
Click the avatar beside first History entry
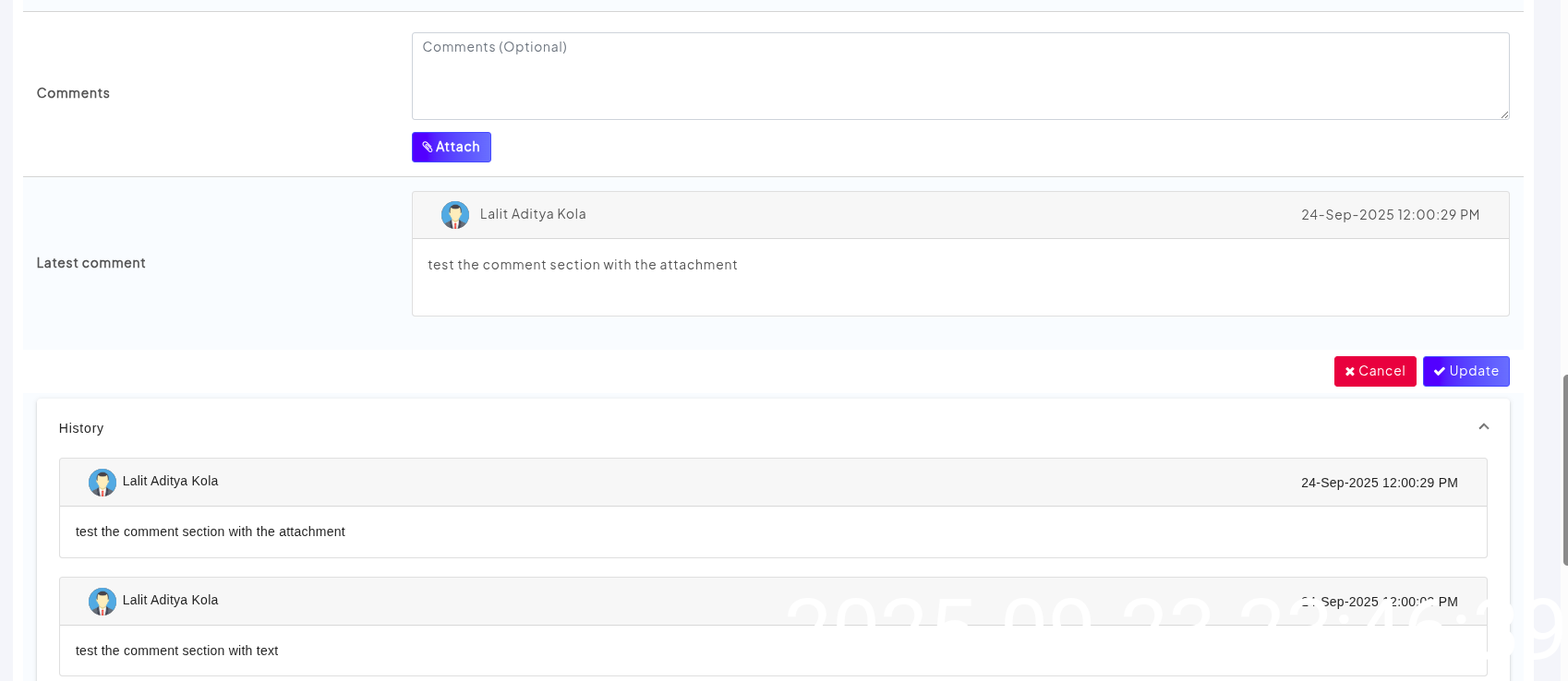pos(103,483)
